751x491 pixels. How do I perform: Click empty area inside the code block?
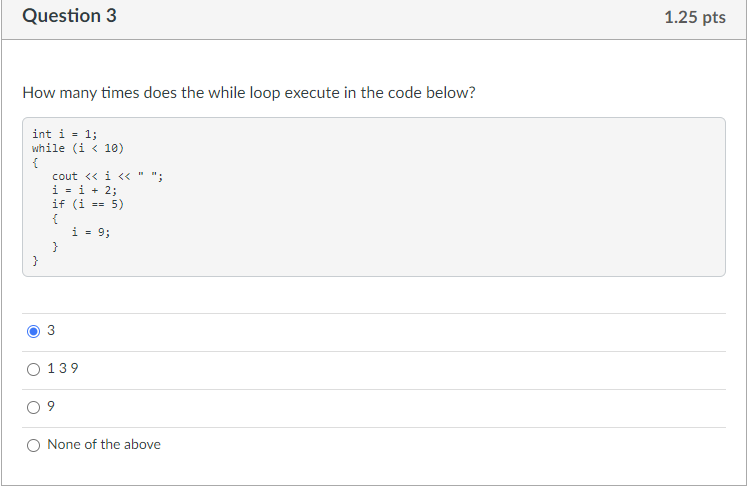431,201
